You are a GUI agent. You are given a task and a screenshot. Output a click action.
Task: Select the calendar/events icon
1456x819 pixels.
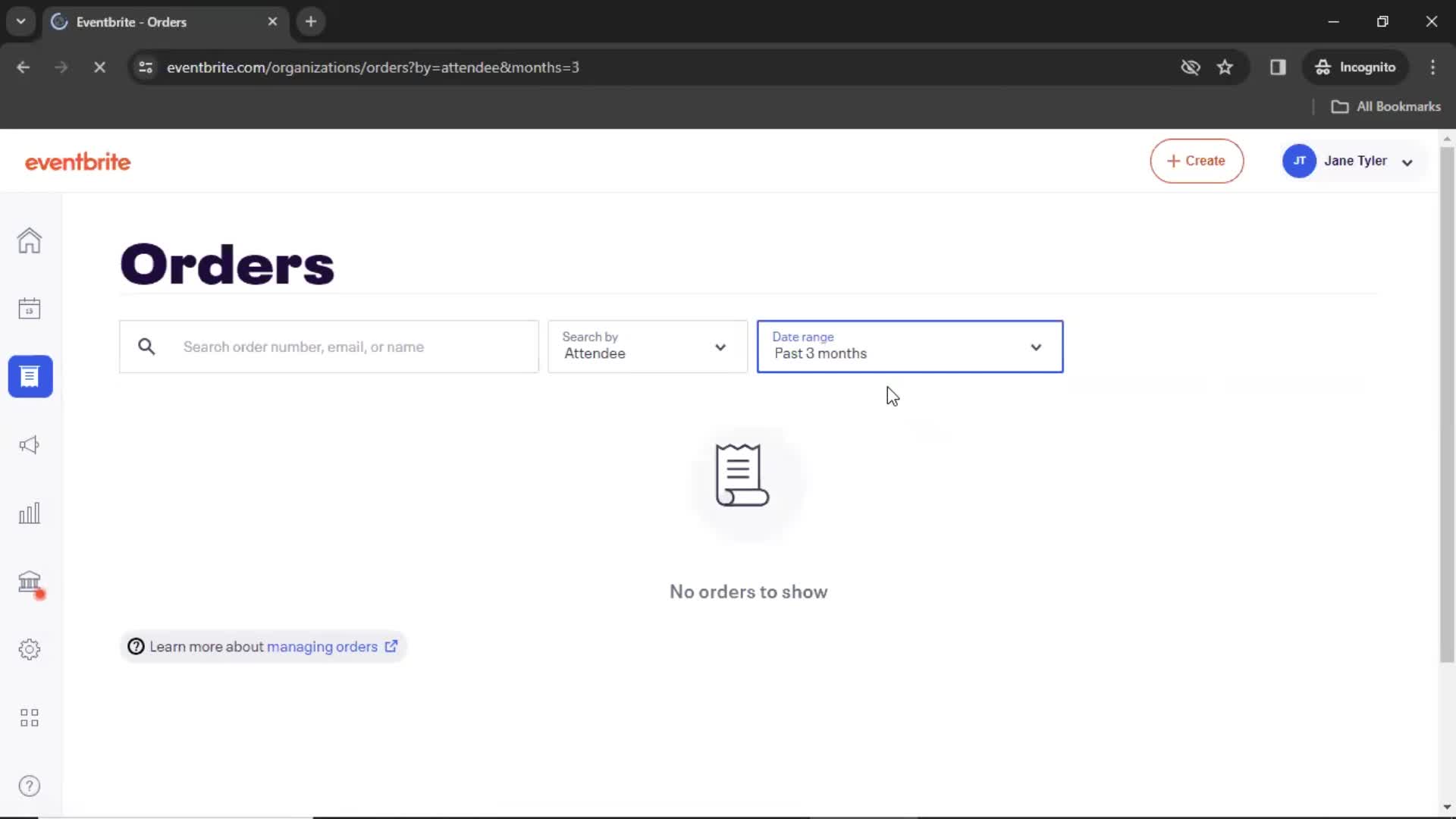[x=29, y=308]
